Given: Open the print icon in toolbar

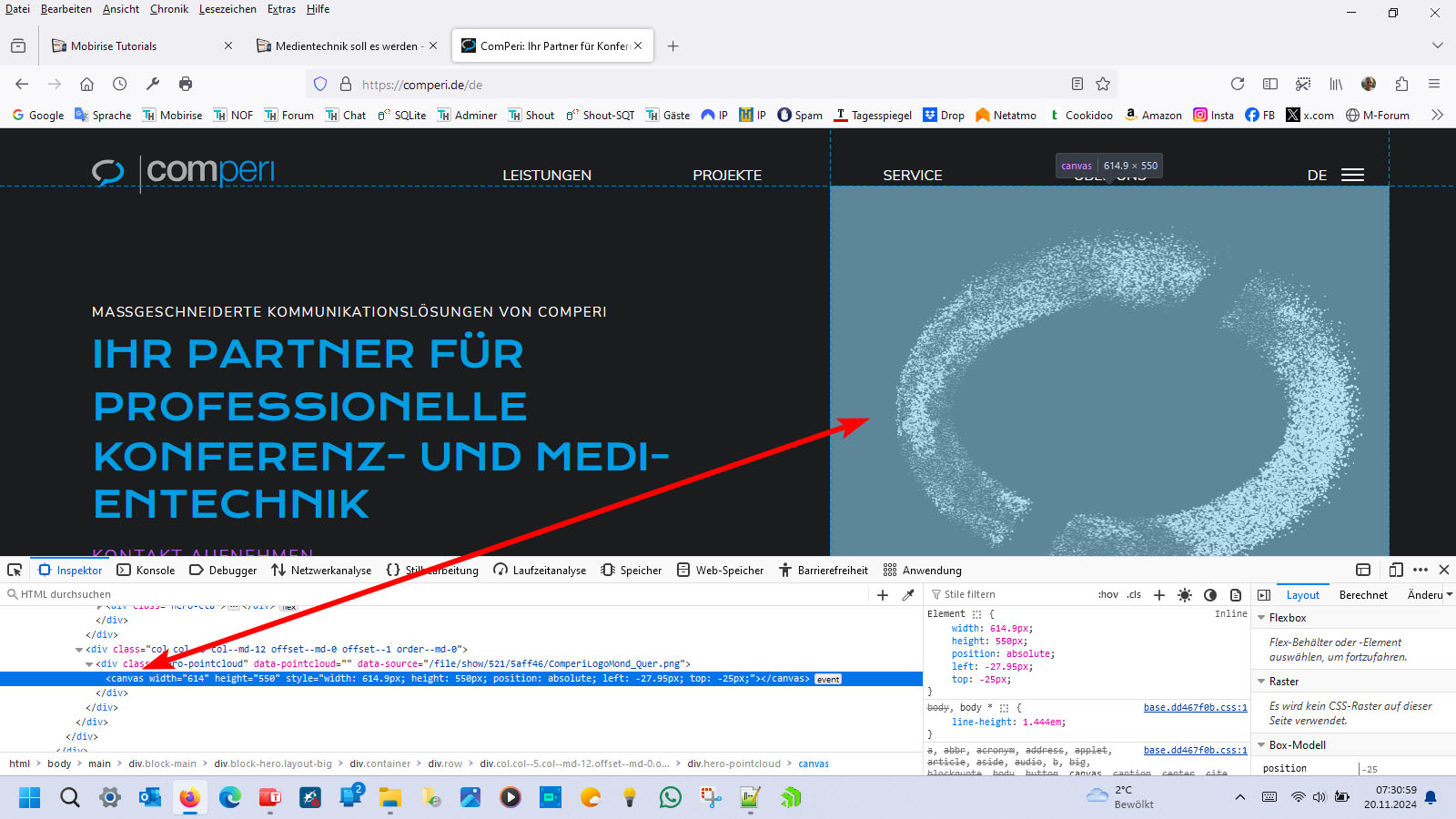Looking at the screenshot, I should click(186, 84).
